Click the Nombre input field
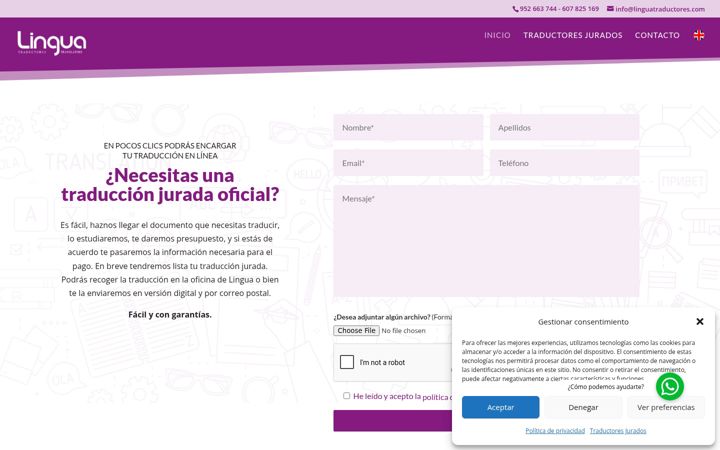The image size is (720, 450). (x=408, y=128)
